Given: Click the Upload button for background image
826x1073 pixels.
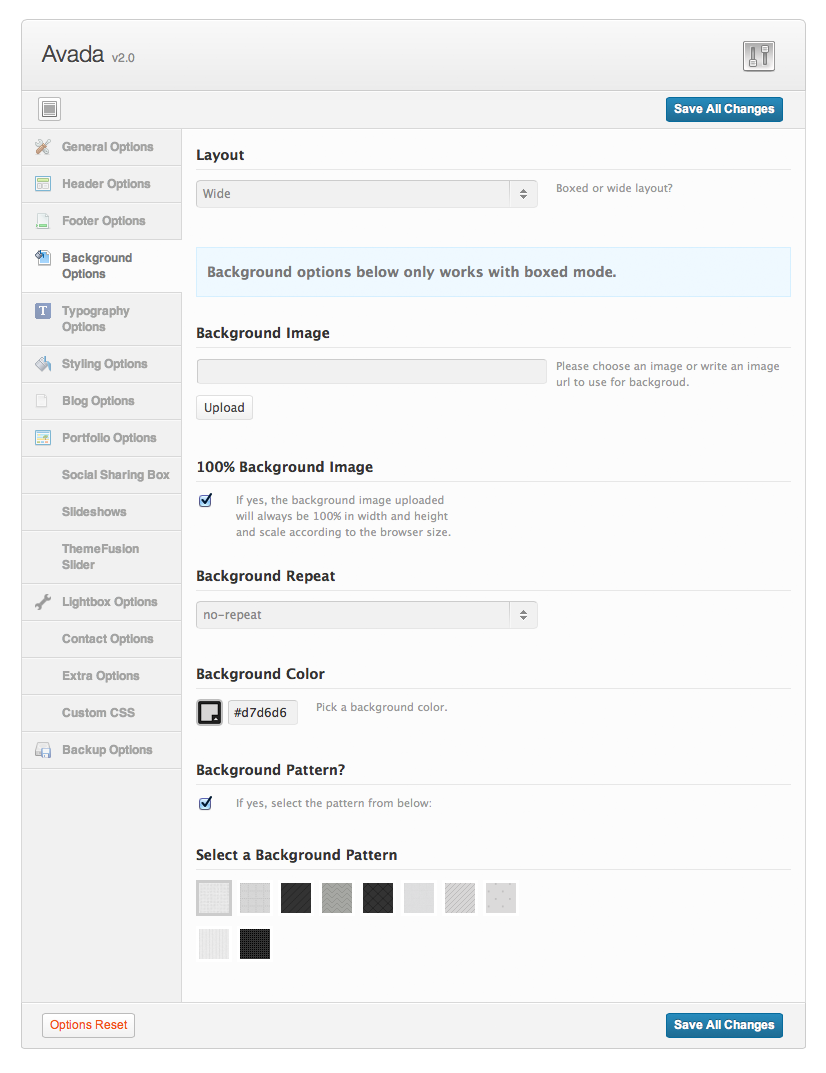Looking at the screenshot, I should tap(224, 408).
